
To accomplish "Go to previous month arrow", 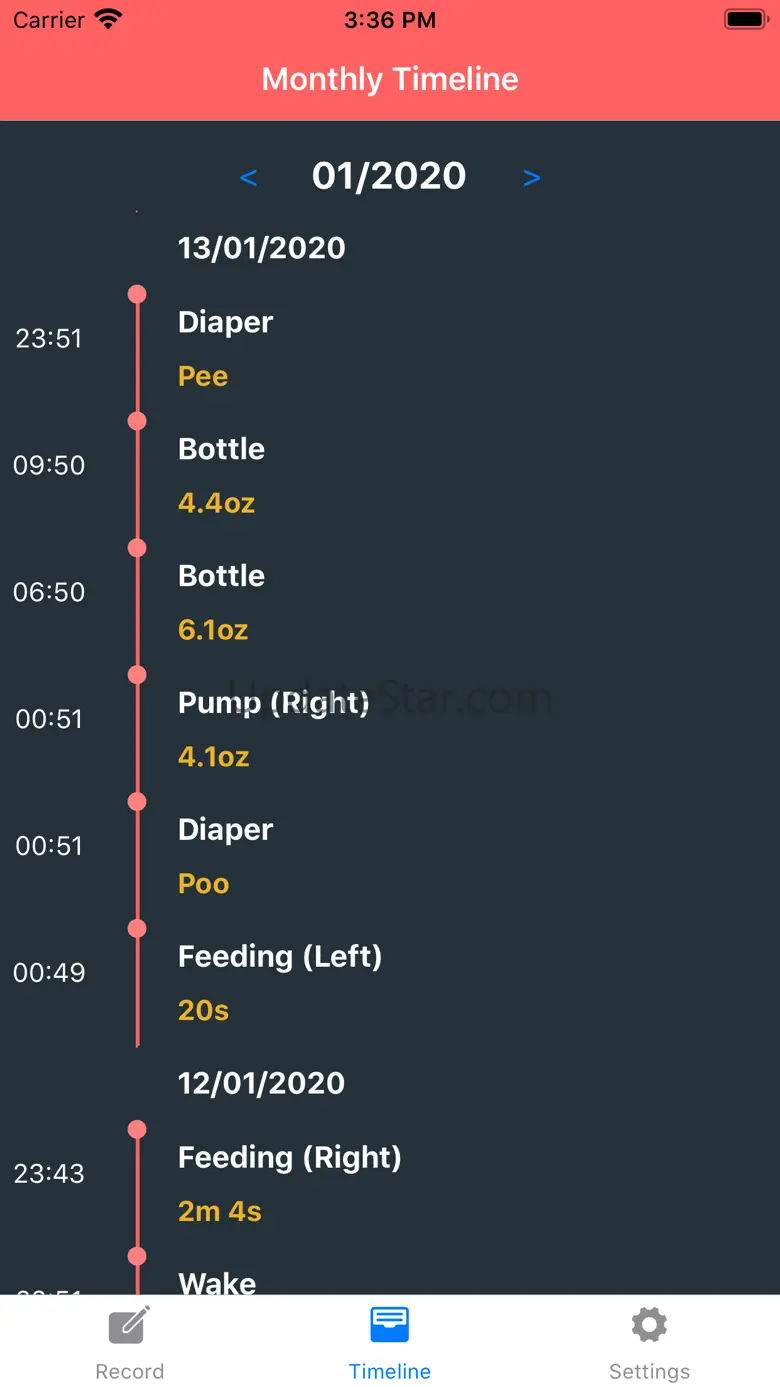I will pyautogui.click(x=249, y=178).
